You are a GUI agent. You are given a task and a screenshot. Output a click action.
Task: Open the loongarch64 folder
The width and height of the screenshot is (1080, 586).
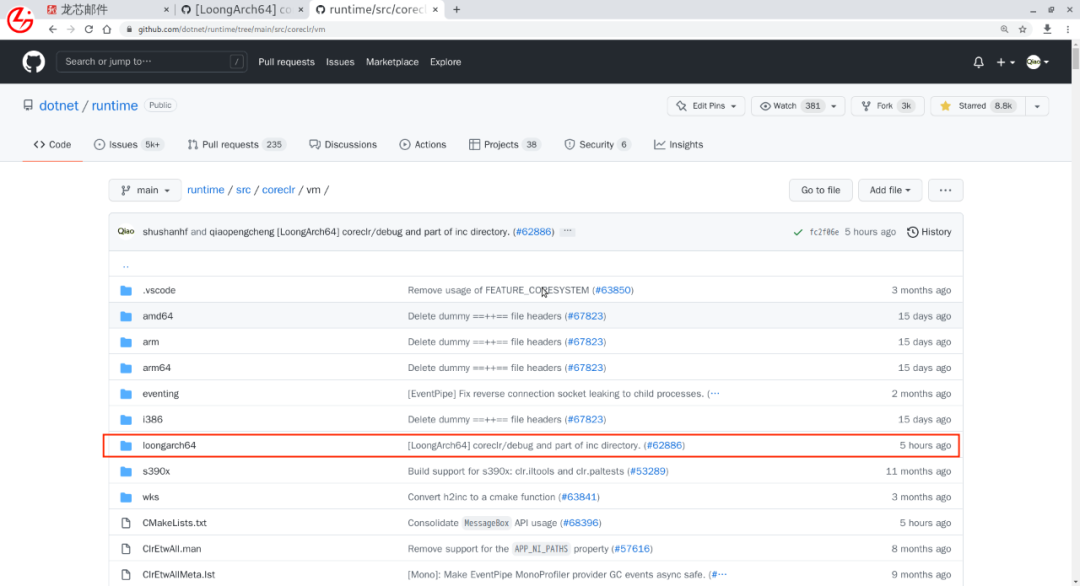tap(169, 445)
